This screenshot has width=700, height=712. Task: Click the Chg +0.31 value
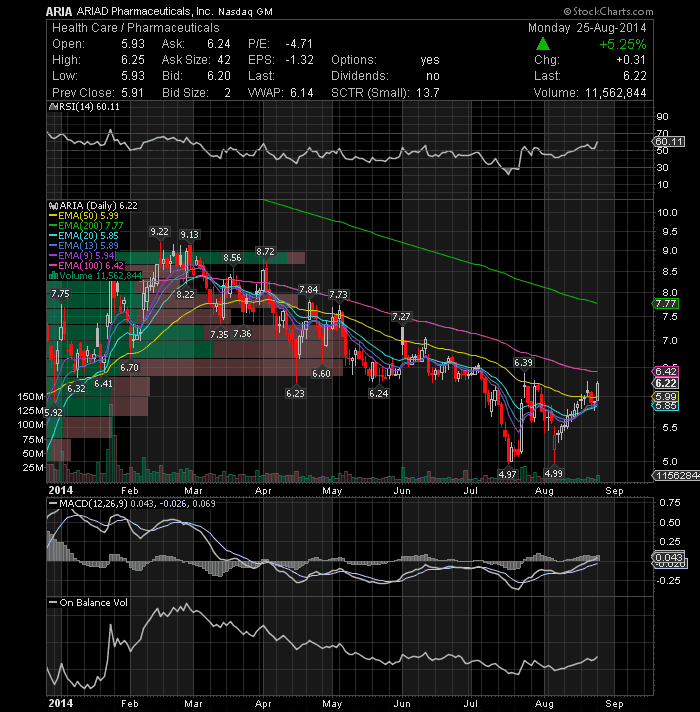pos(631,60)
